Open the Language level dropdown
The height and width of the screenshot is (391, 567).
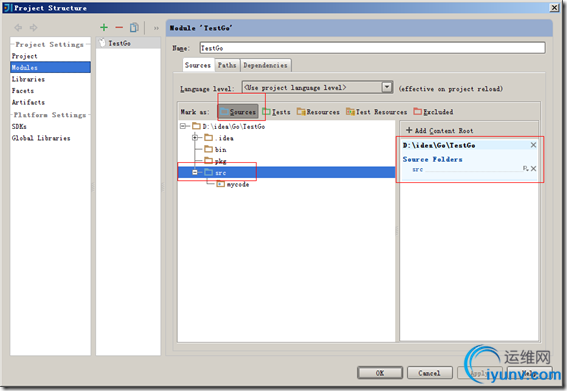tap(317, 87)
